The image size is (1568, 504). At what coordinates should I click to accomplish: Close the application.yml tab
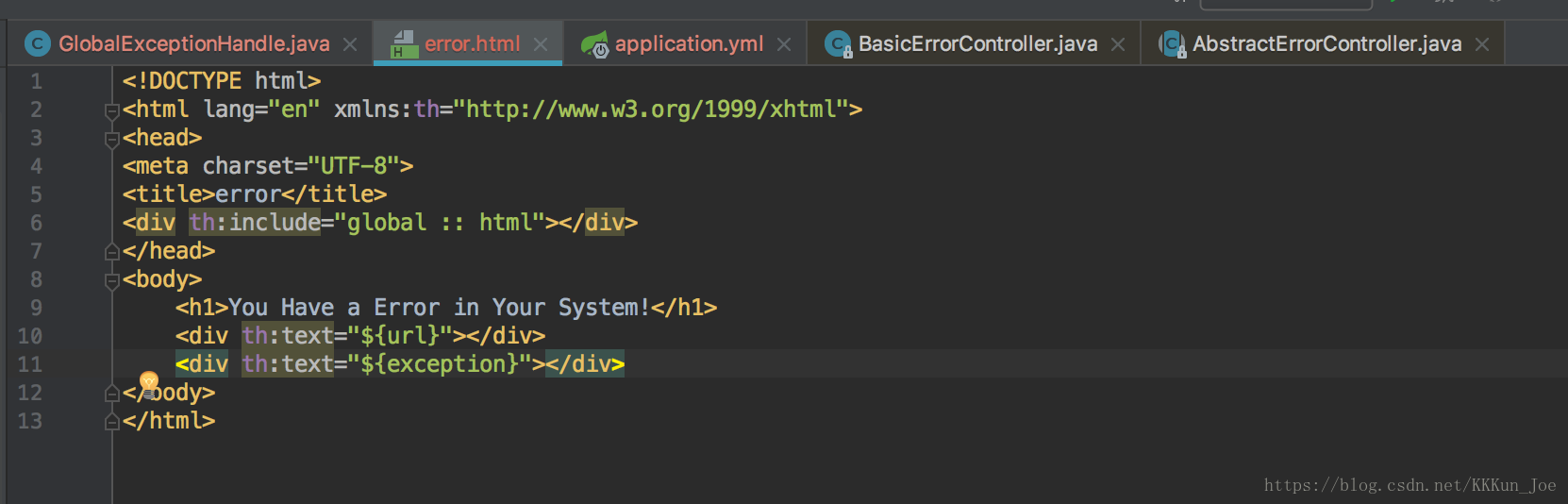(784, 44)
